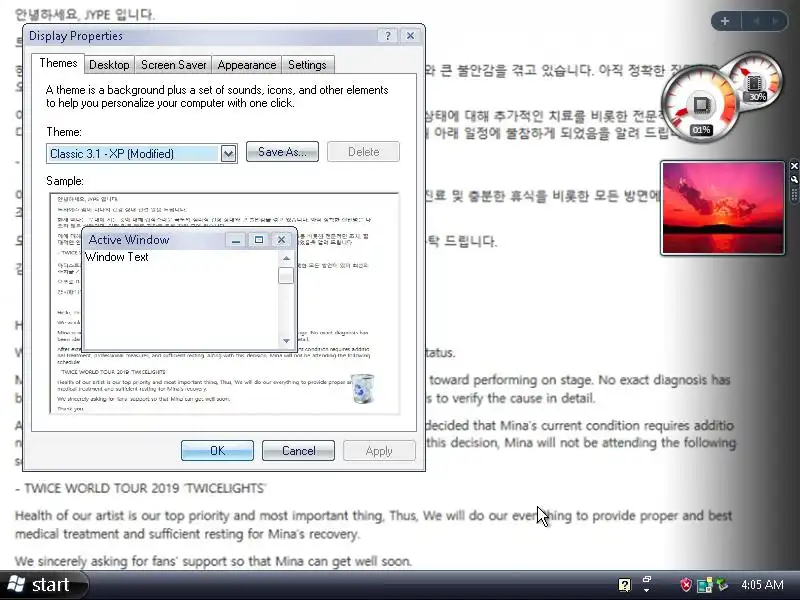The height and width of the screenshot is (600, 800).
Task: Click the taskbar clock 4:05 AM
Action: (x=762, y=585)
